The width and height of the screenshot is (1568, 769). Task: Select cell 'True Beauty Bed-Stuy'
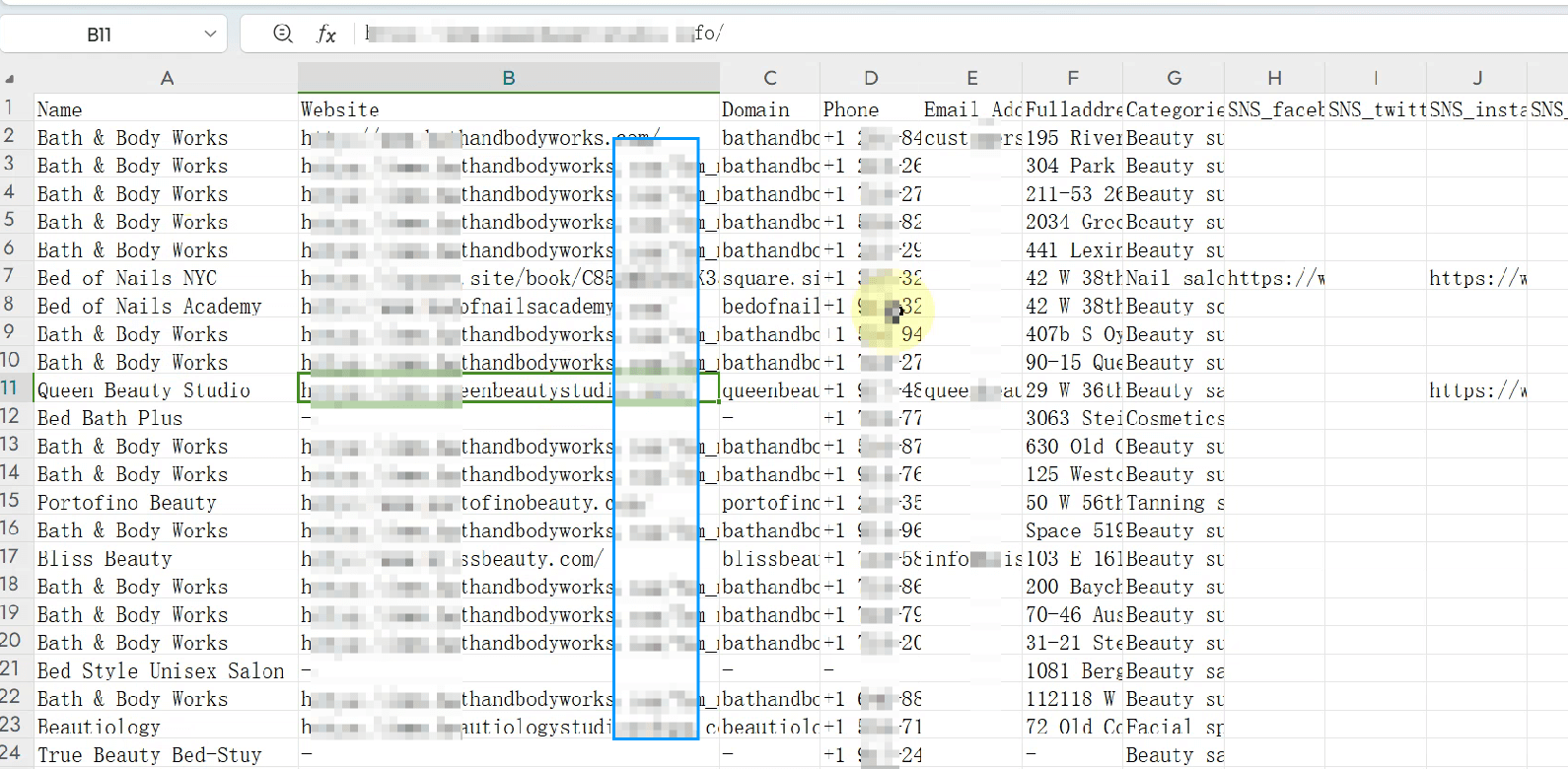(166, 755)
